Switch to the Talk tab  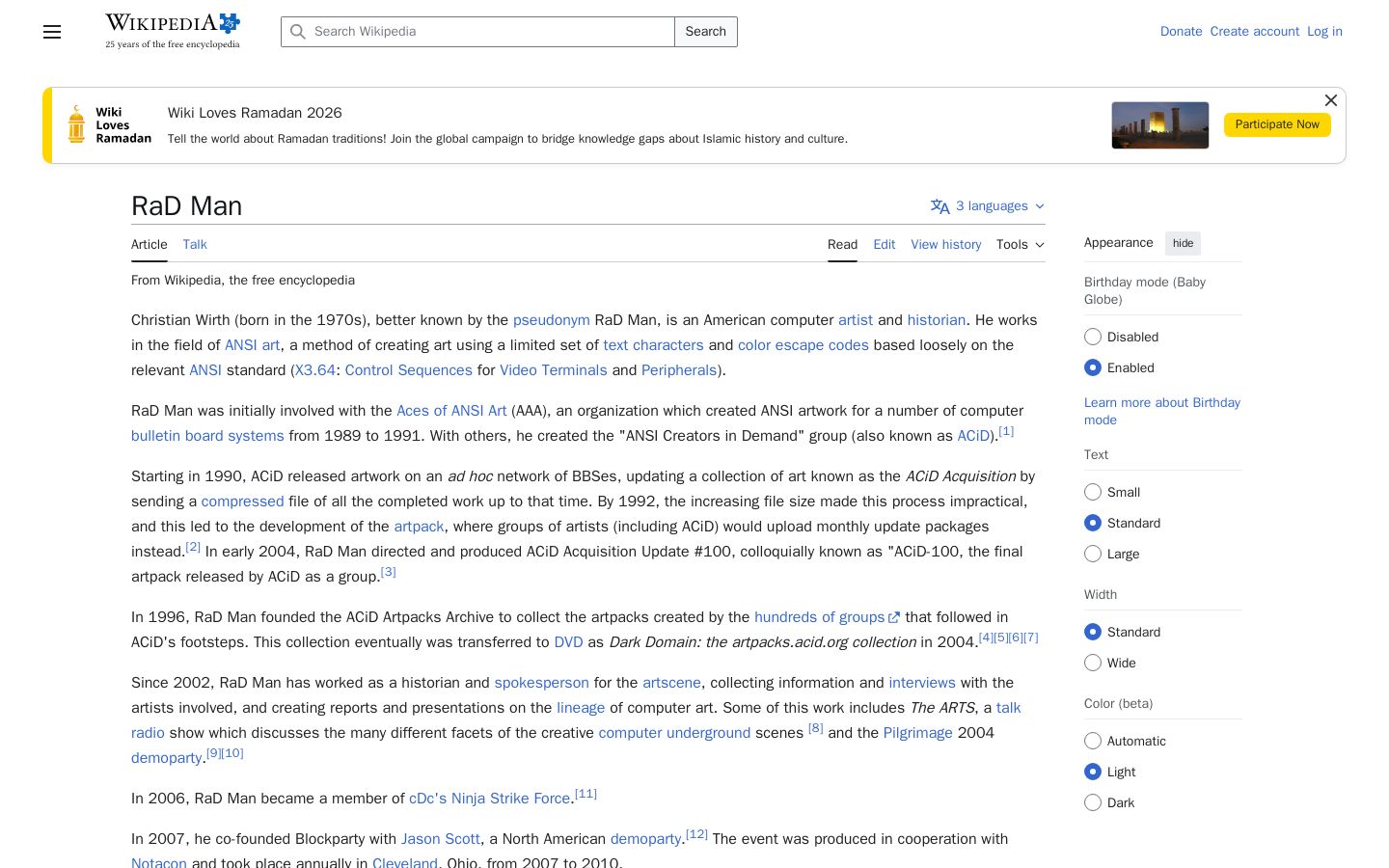(x=195, y=245)
